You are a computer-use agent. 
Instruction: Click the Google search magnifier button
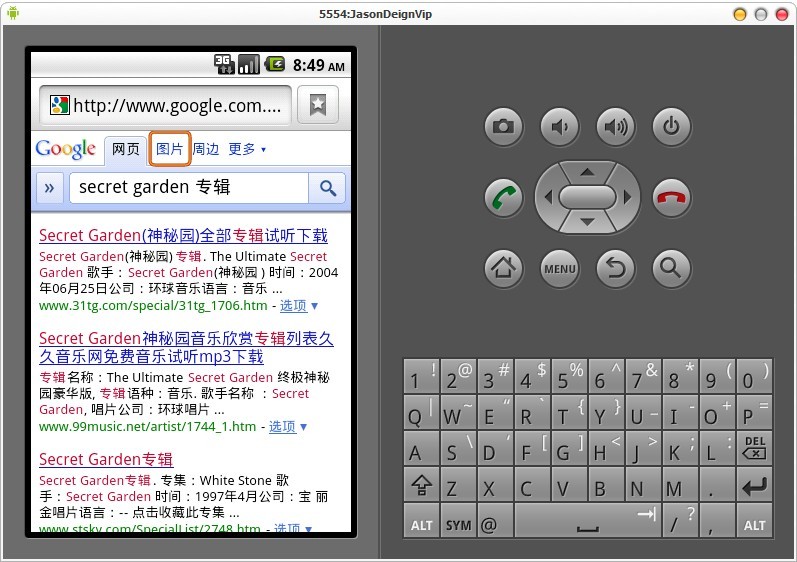tap(327, 188)
